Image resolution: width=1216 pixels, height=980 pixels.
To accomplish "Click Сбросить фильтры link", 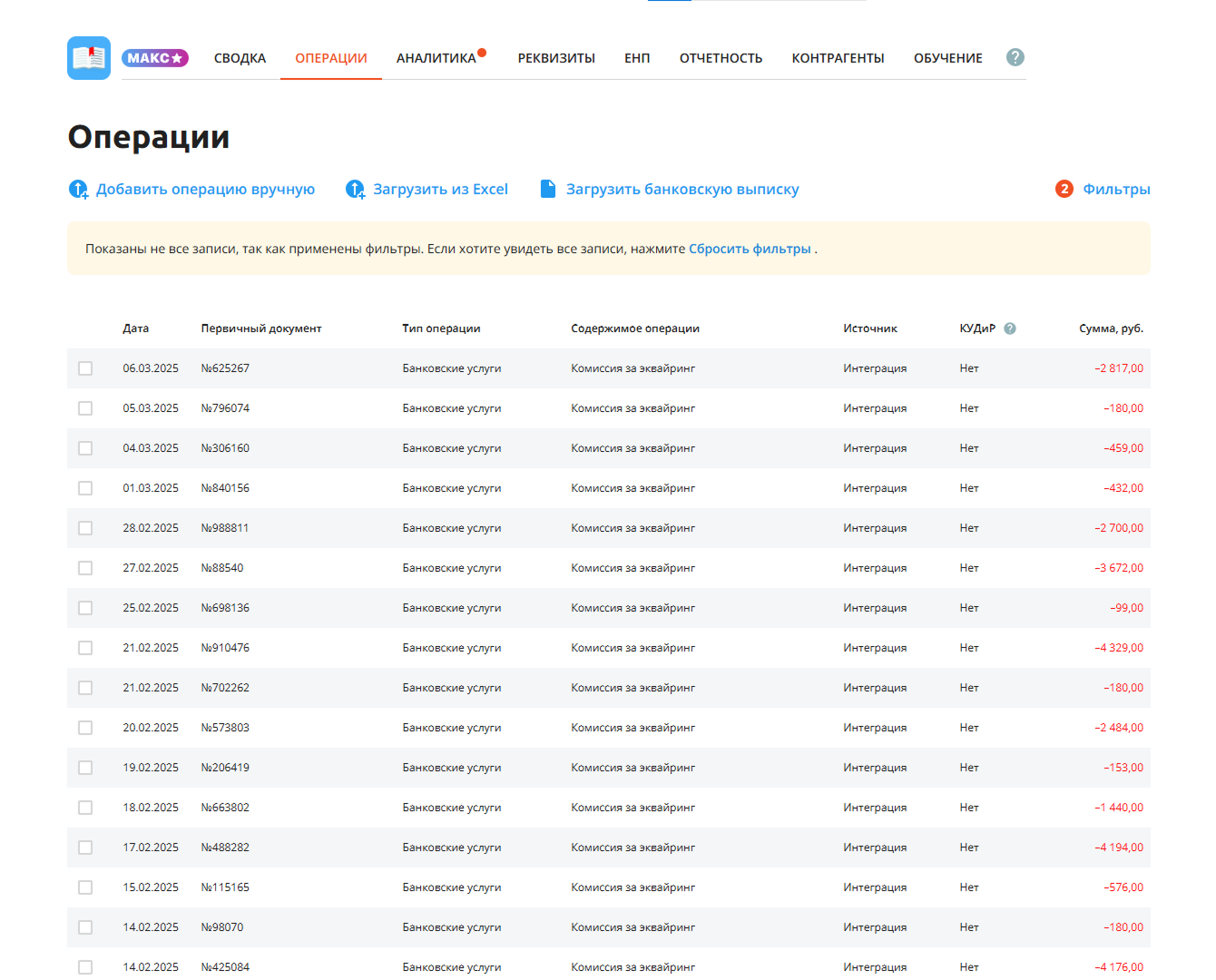I will point(750,249).
